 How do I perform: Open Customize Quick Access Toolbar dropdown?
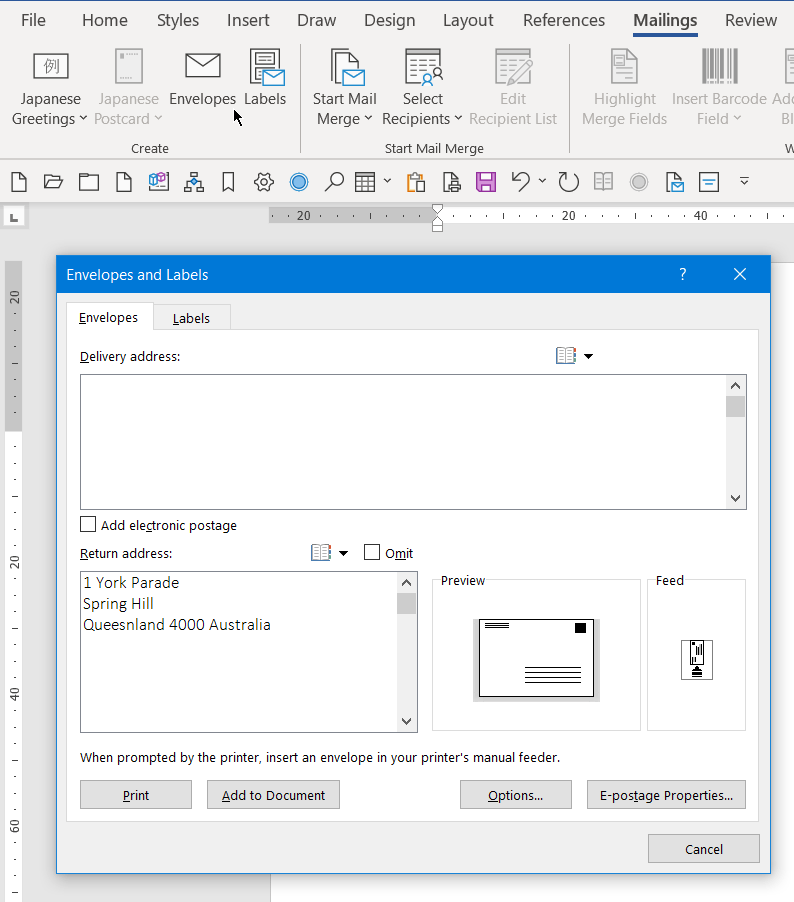point(744,182)
